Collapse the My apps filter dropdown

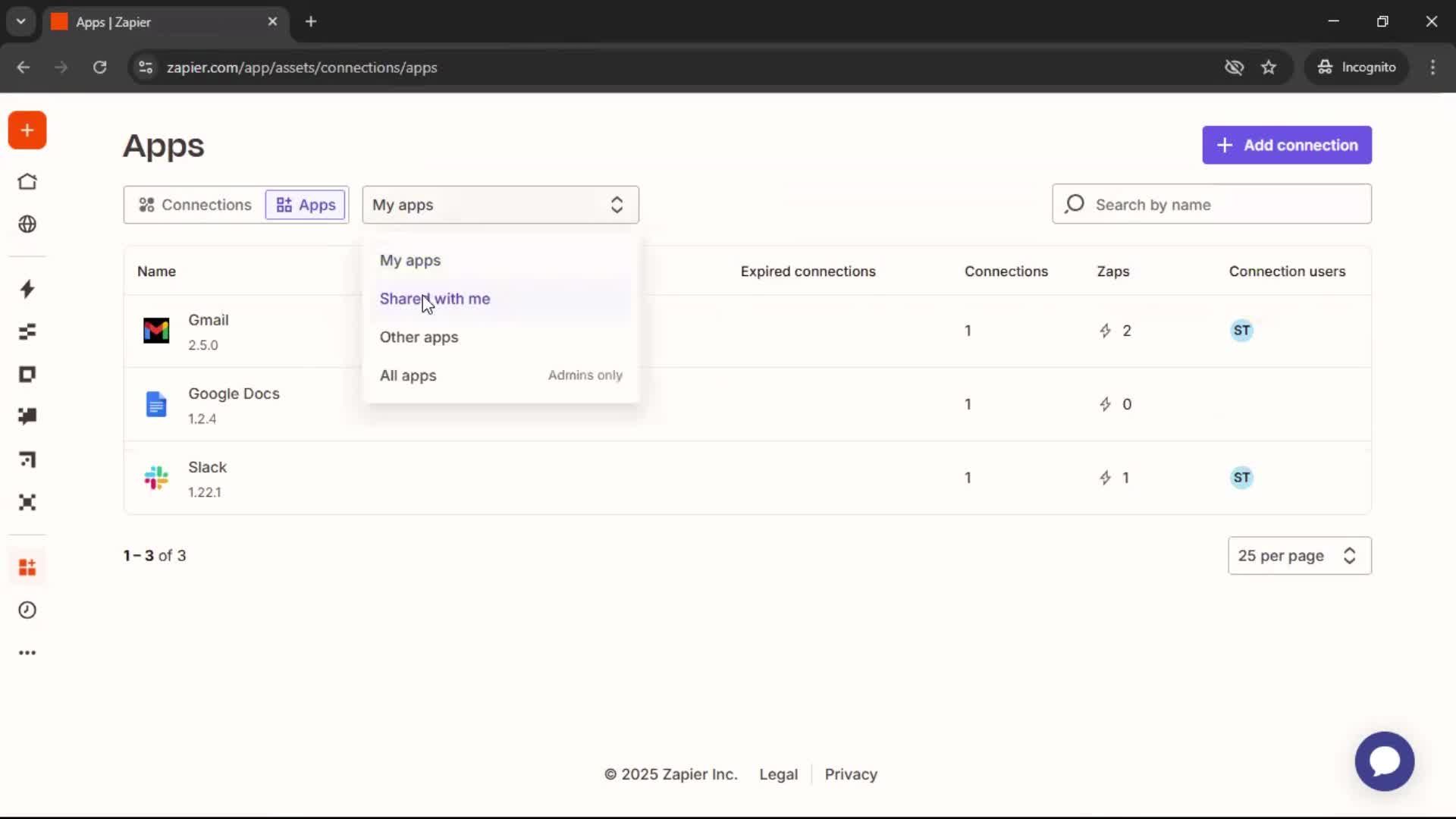pos(500,205)
